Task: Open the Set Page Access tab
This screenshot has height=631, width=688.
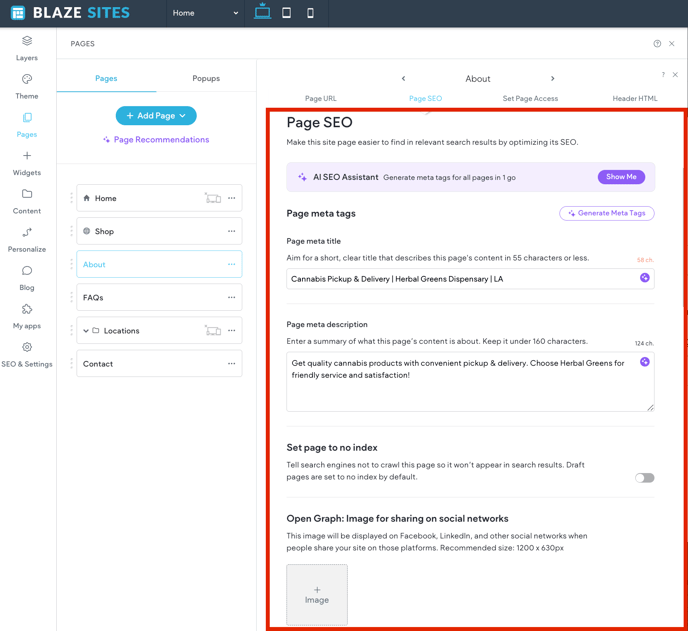Action: [x=530, y=98]
